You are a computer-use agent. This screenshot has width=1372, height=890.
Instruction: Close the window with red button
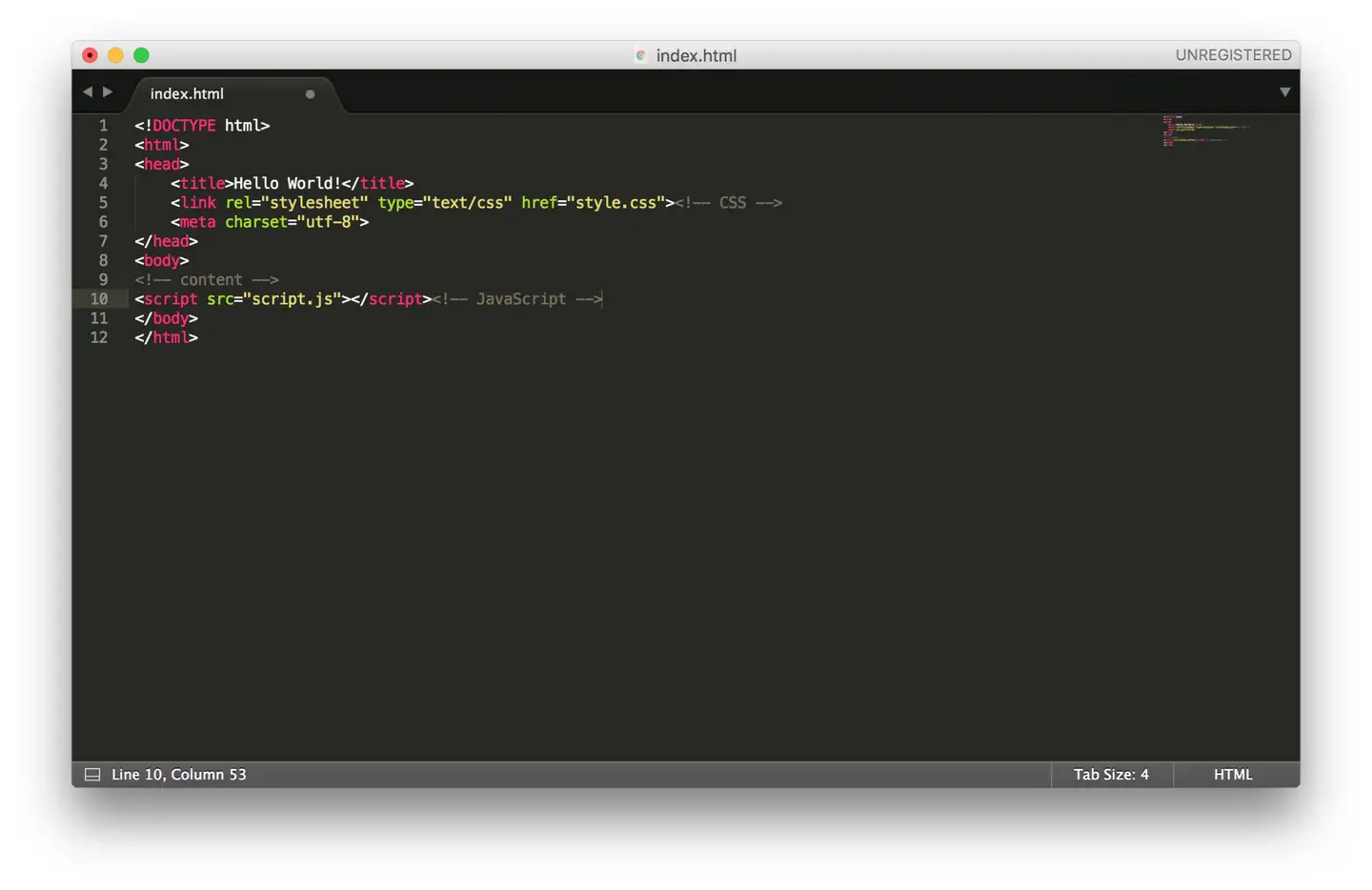pos(90,55)
